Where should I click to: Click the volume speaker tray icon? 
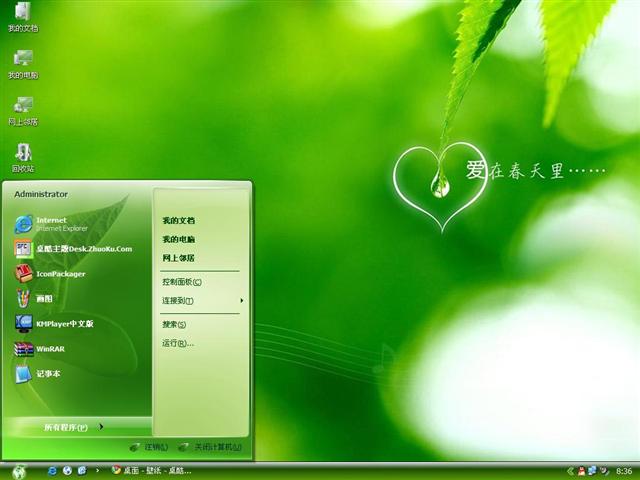604,471
